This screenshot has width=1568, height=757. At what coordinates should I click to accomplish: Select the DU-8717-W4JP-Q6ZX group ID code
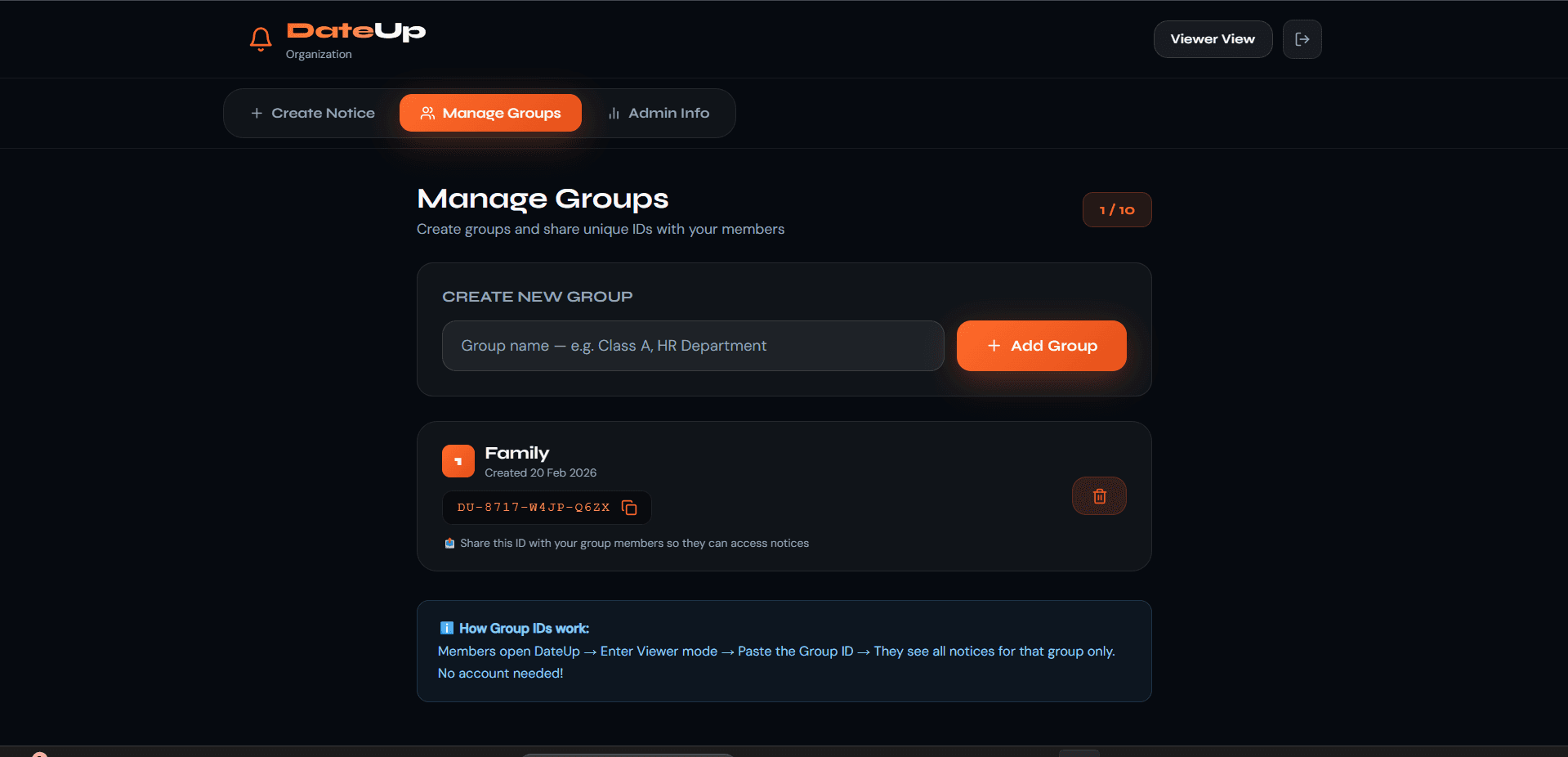[532, 507]
